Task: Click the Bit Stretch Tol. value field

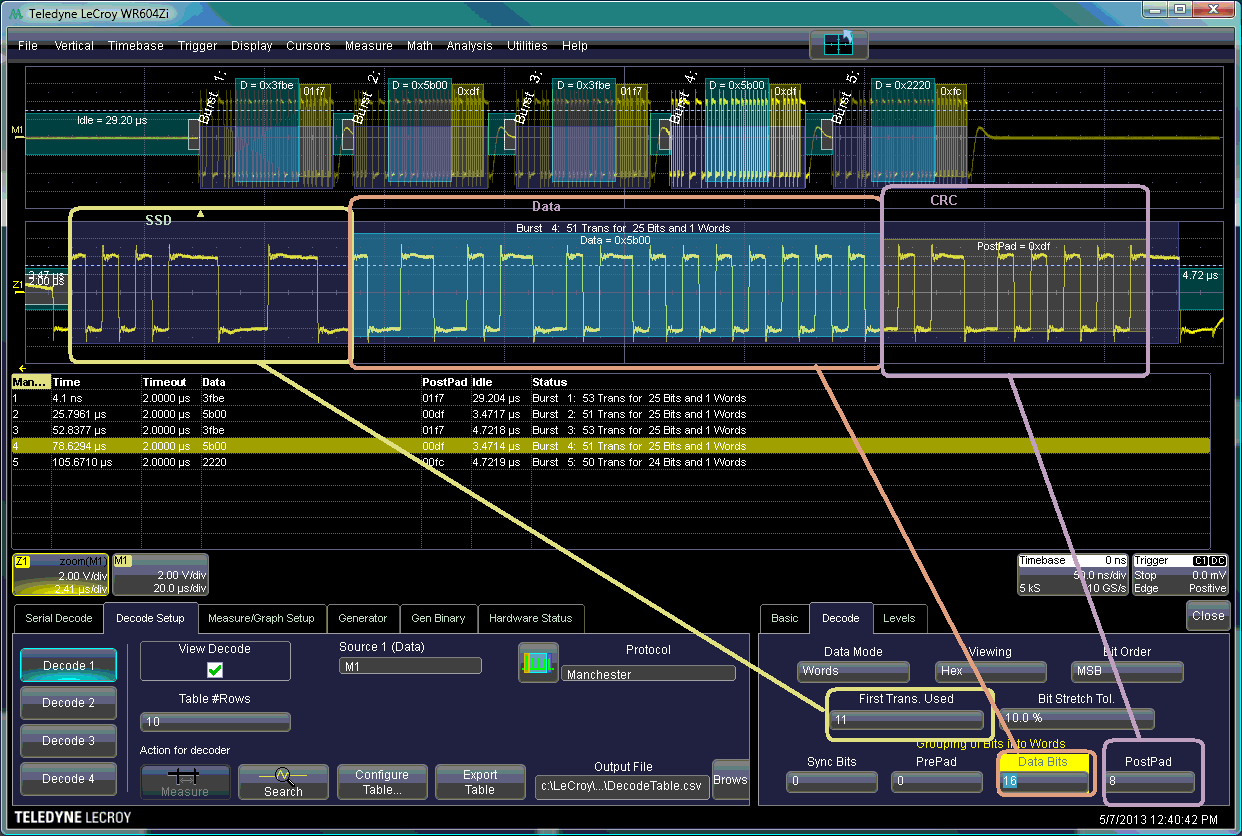Action: (x=1078, y=718)
